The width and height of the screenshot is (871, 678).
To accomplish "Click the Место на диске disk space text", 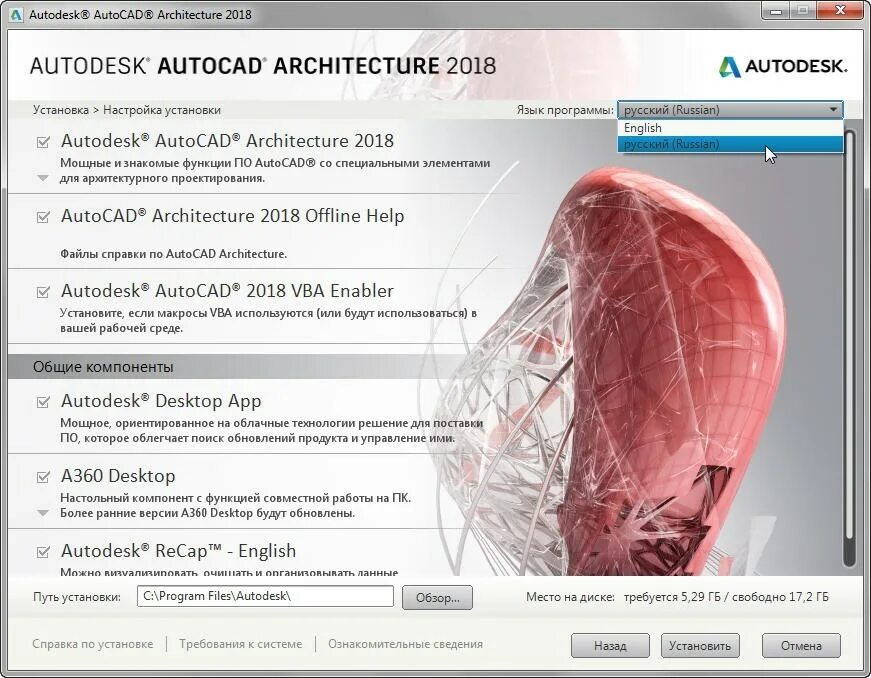I will (x=677, y=597).
